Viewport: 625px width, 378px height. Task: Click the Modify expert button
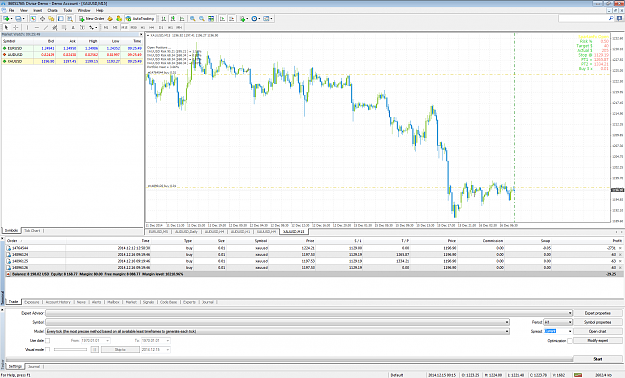(597, 341)
